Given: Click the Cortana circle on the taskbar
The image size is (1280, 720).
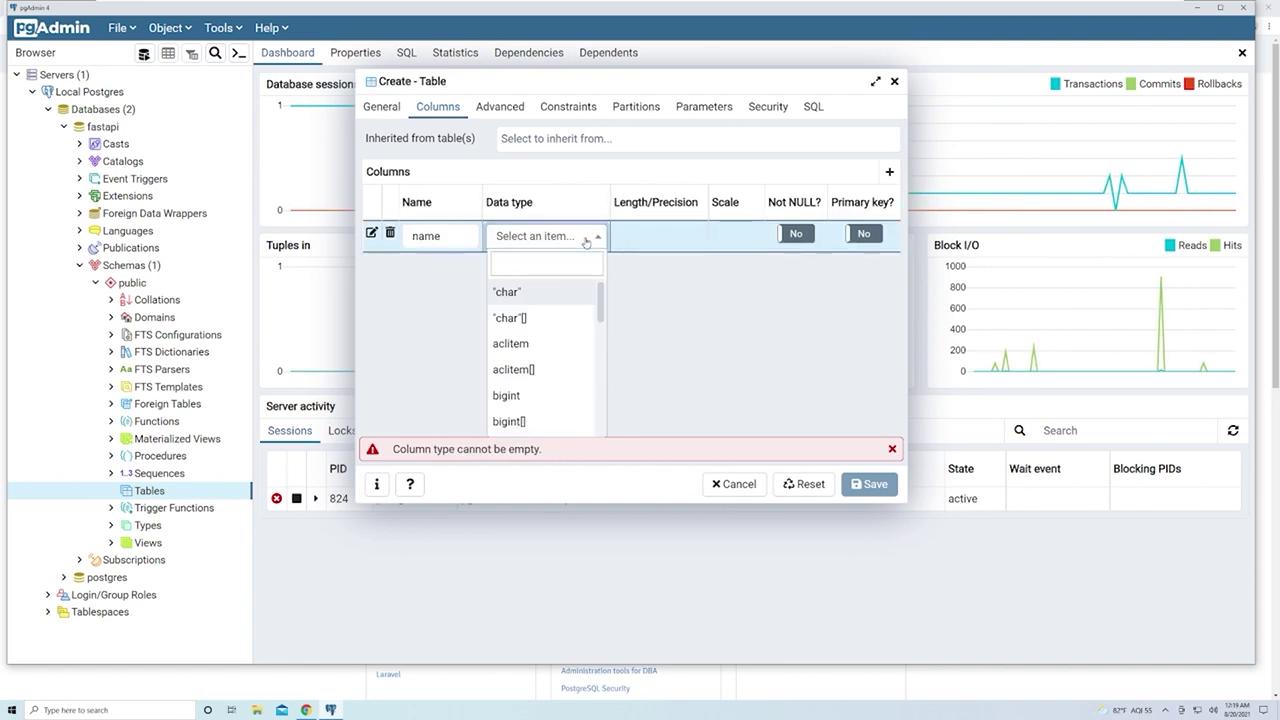Looking at the screenshot, I should pyautogui.click(x=207, y=710).
